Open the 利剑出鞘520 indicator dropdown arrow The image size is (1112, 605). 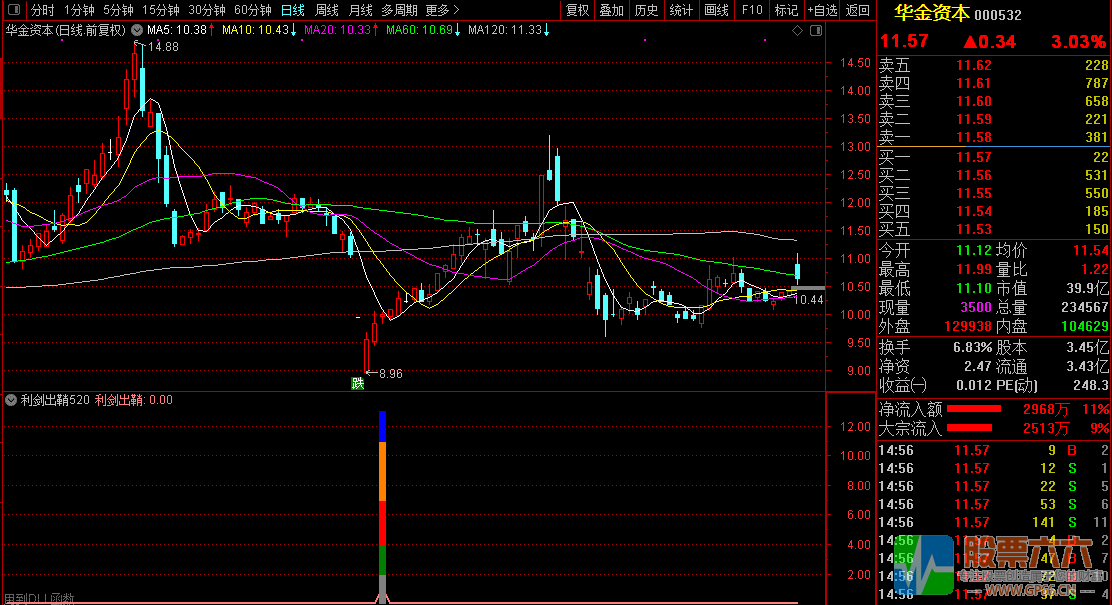coord(11,400)
